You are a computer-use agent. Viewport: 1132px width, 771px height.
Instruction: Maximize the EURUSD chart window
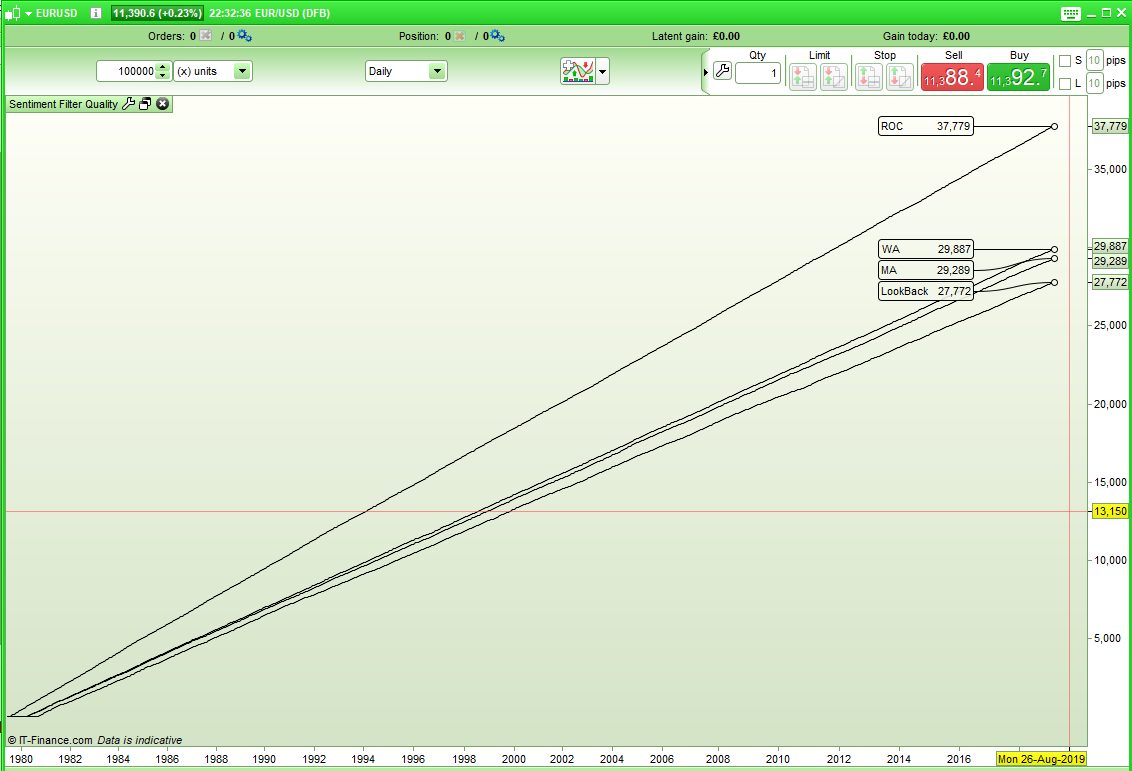(x=1106, y=13)
